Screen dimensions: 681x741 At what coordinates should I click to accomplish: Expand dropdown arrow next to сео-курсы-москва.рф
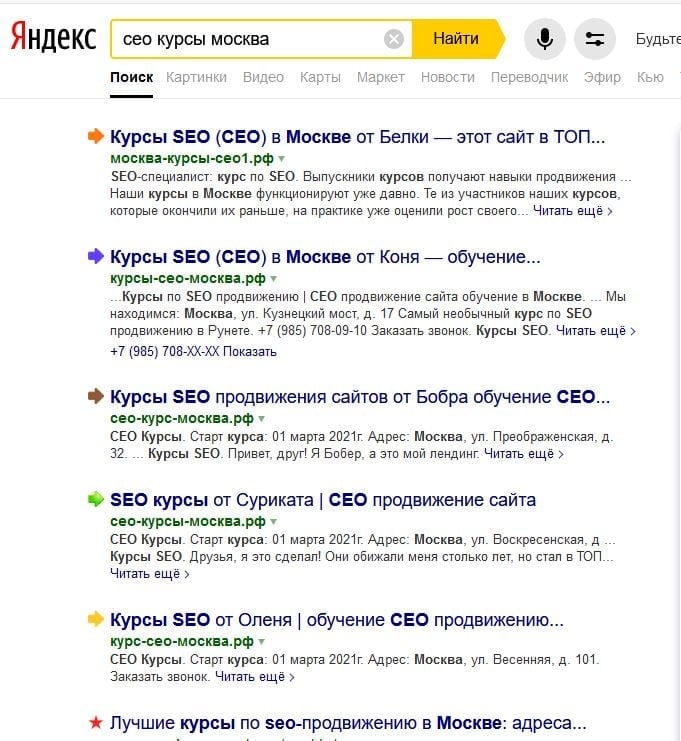click(273, 522)
